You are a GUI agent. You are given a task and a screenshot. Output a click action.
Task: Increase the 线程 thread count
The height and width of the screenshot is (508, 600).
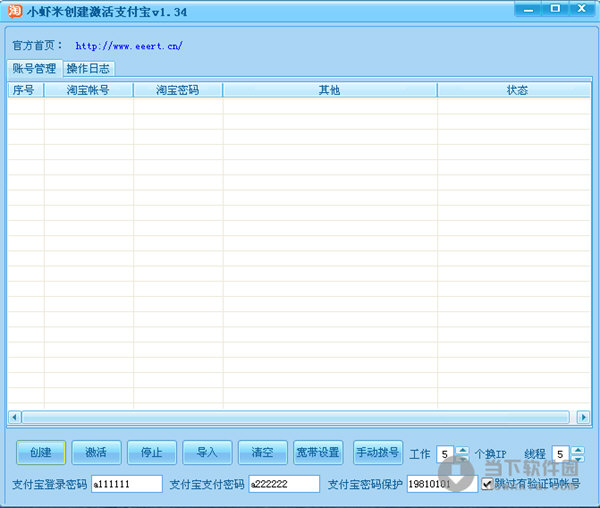coord(578,450)
